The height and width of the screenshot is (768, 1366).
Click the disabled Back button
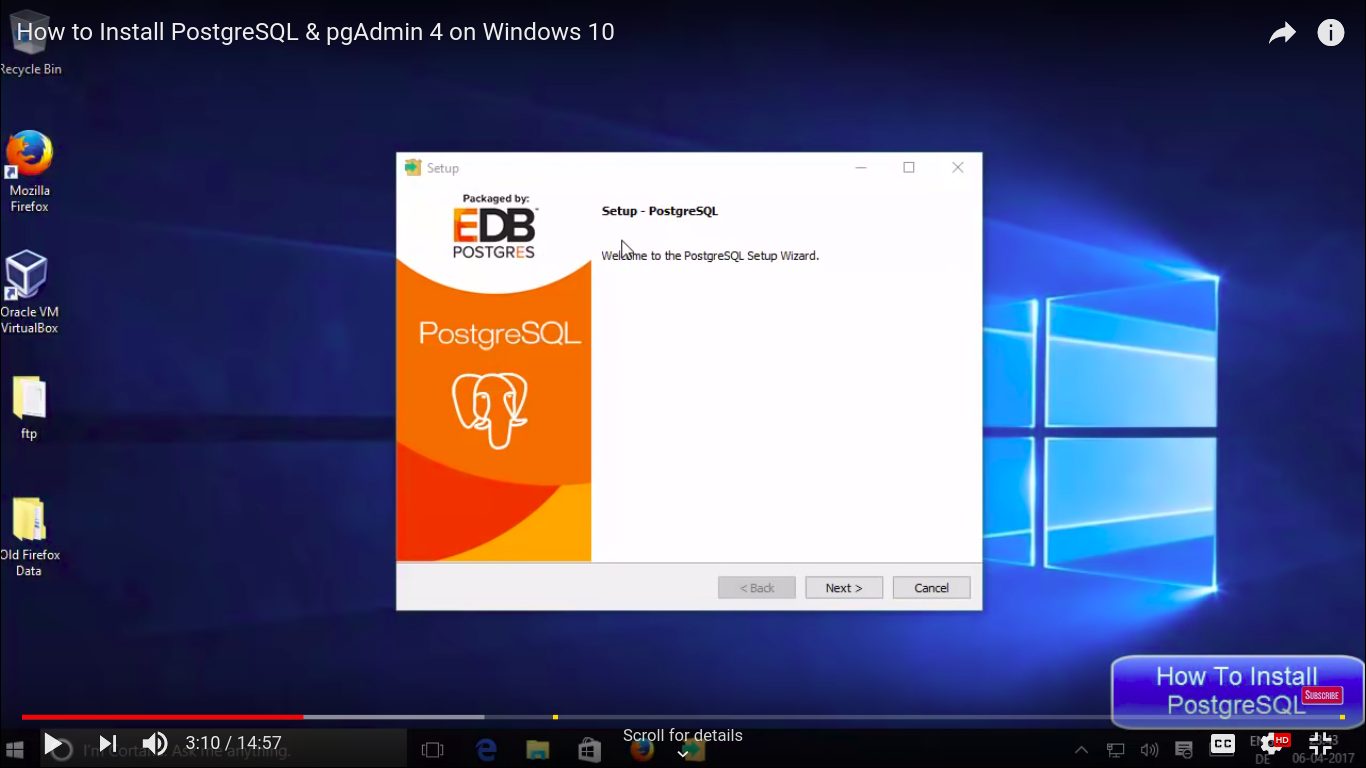tap(757, 588)
